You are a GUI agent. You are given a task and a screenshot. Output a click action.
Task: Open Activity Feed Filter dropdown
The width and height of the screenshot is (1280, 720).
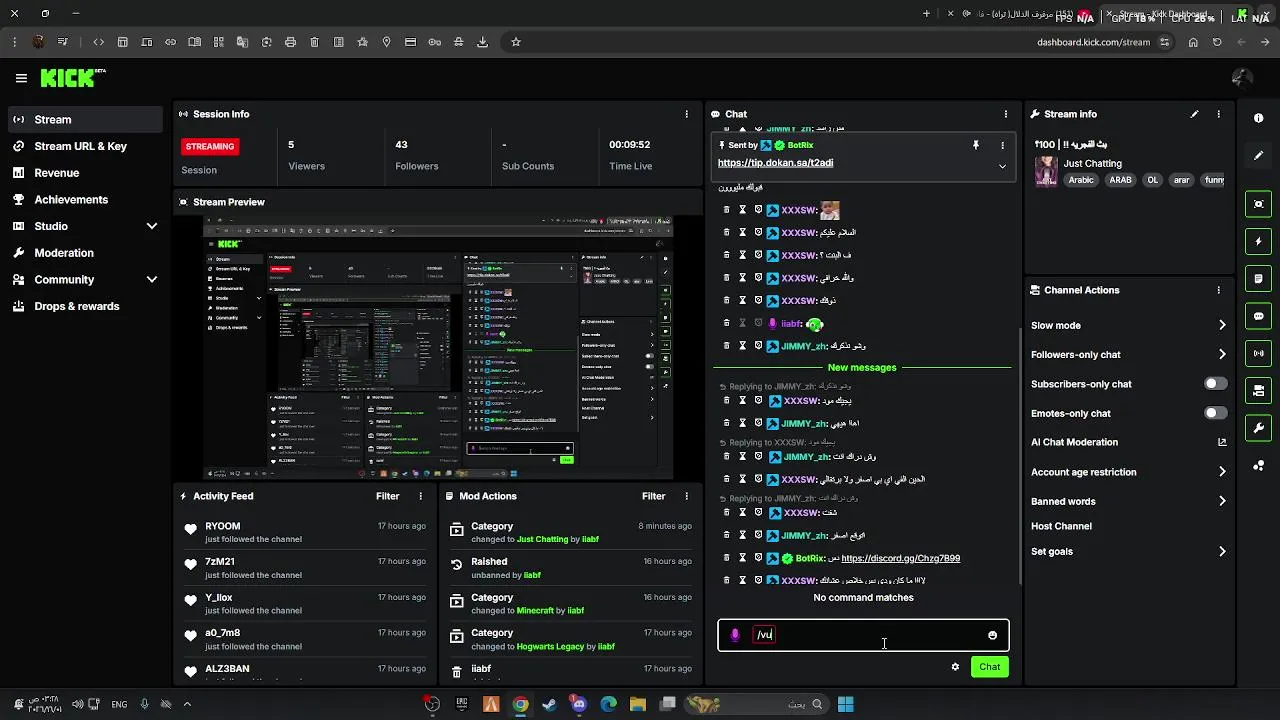[387, 496]
